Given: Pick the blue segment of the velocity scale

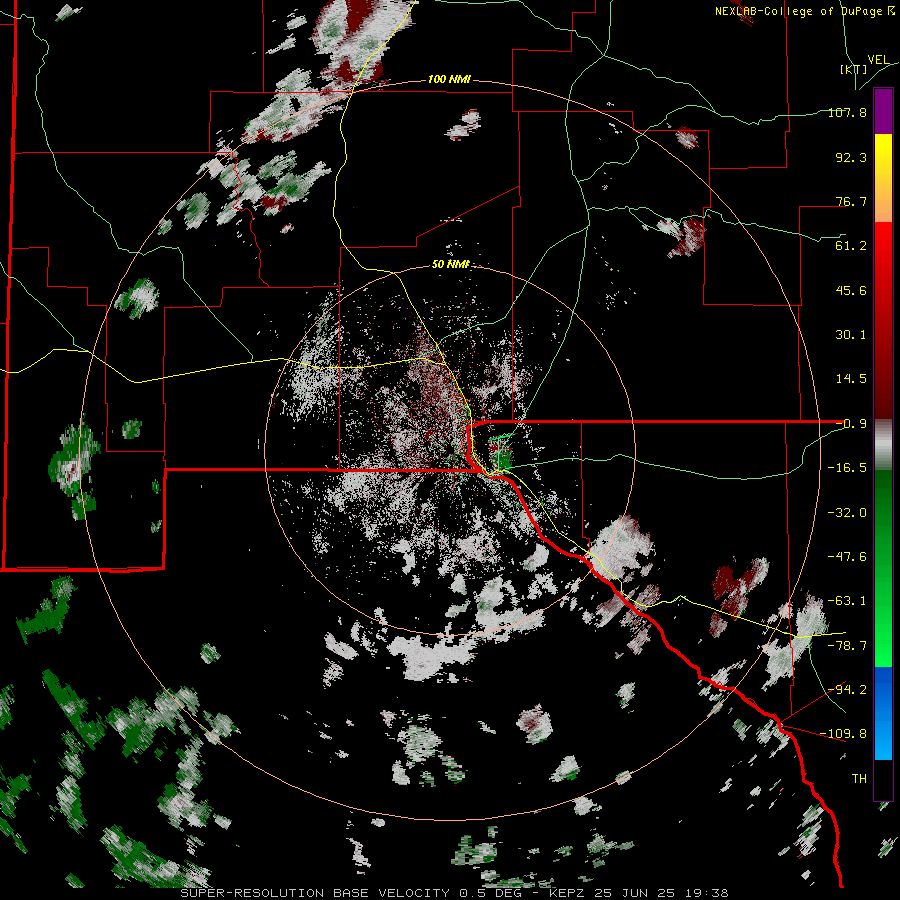Looking at the screenshot, I should (883, 713).
